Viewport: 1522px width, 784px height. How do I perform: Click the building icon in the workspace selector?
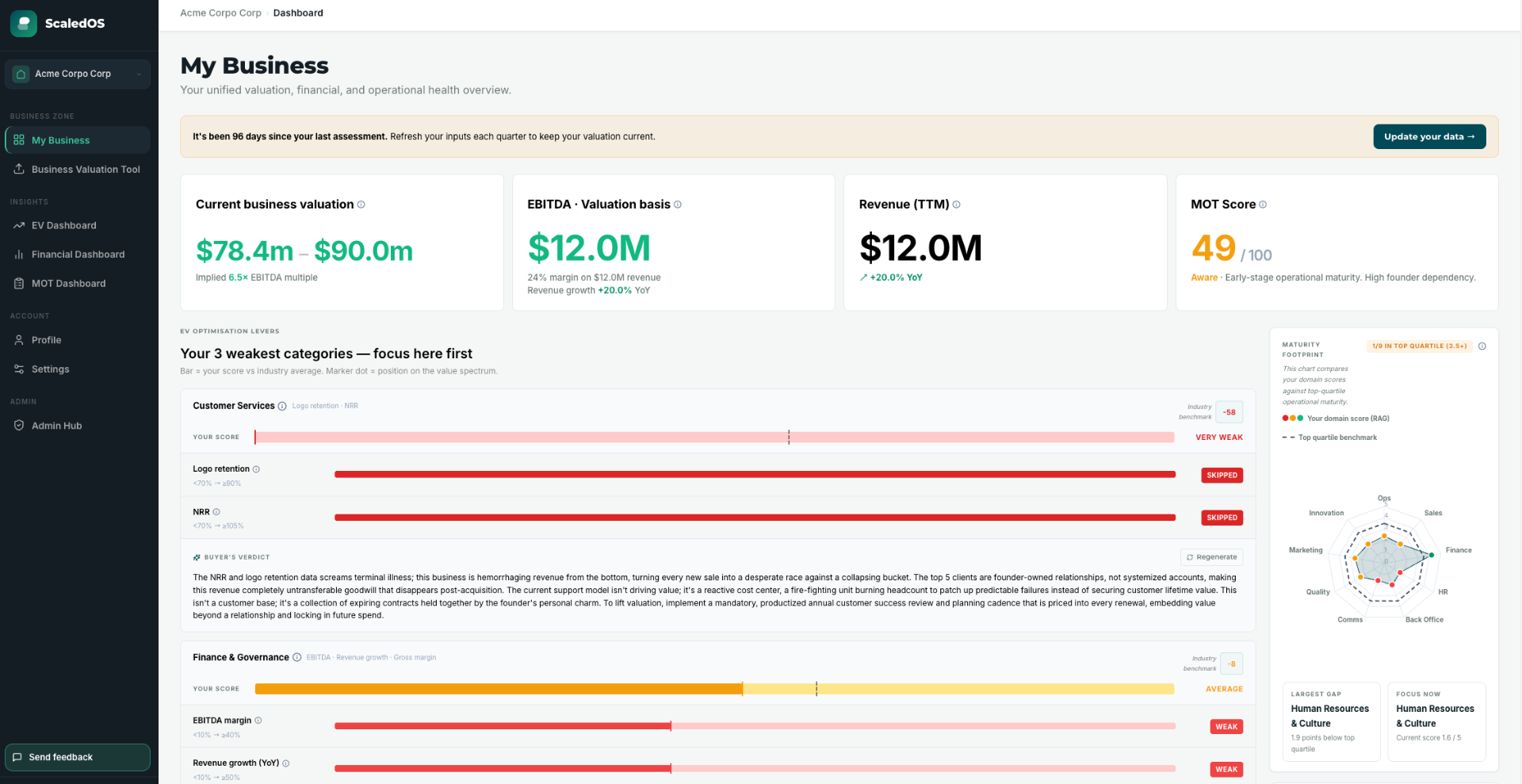21,74
